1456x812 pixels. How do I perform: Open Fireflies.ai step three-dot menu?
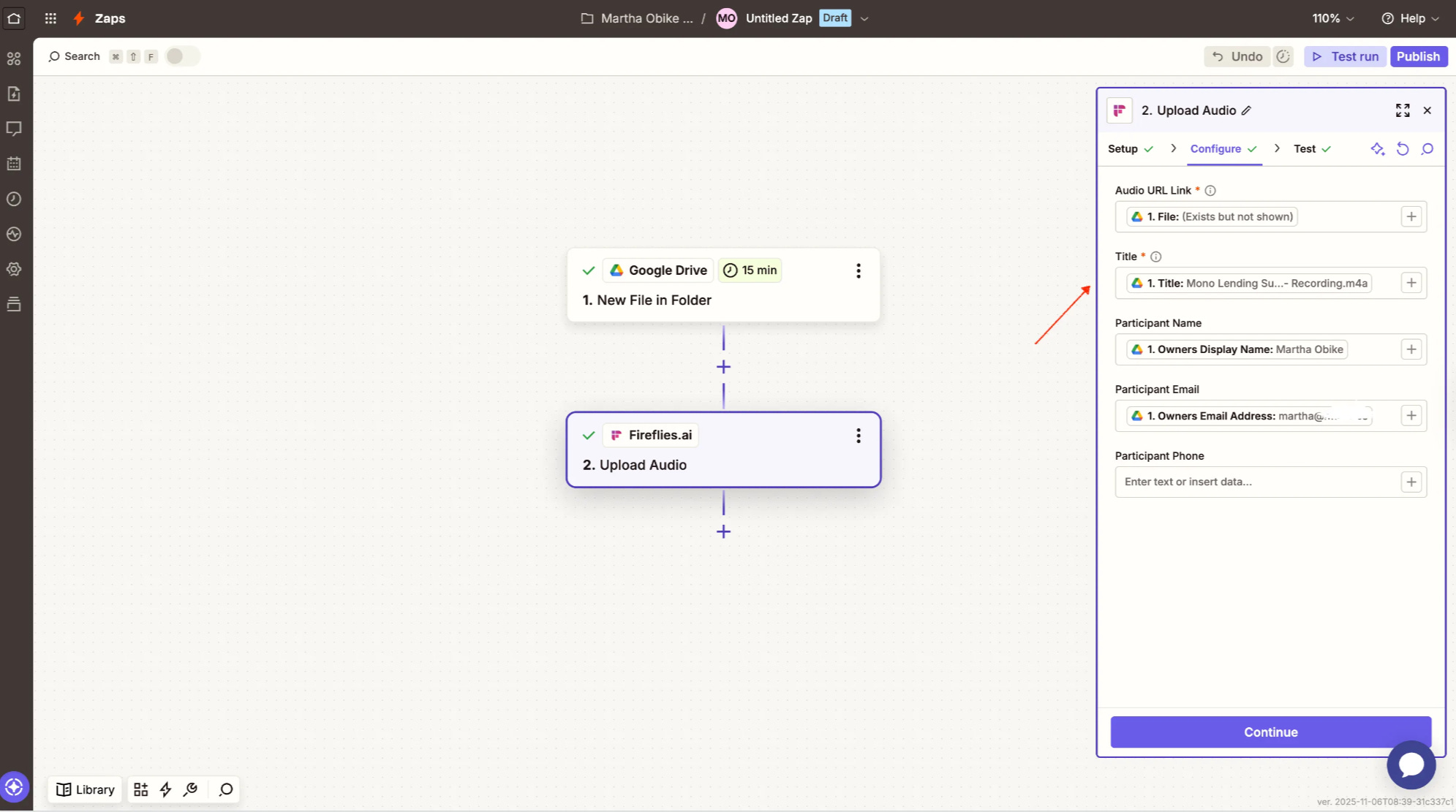pos(859,436)
